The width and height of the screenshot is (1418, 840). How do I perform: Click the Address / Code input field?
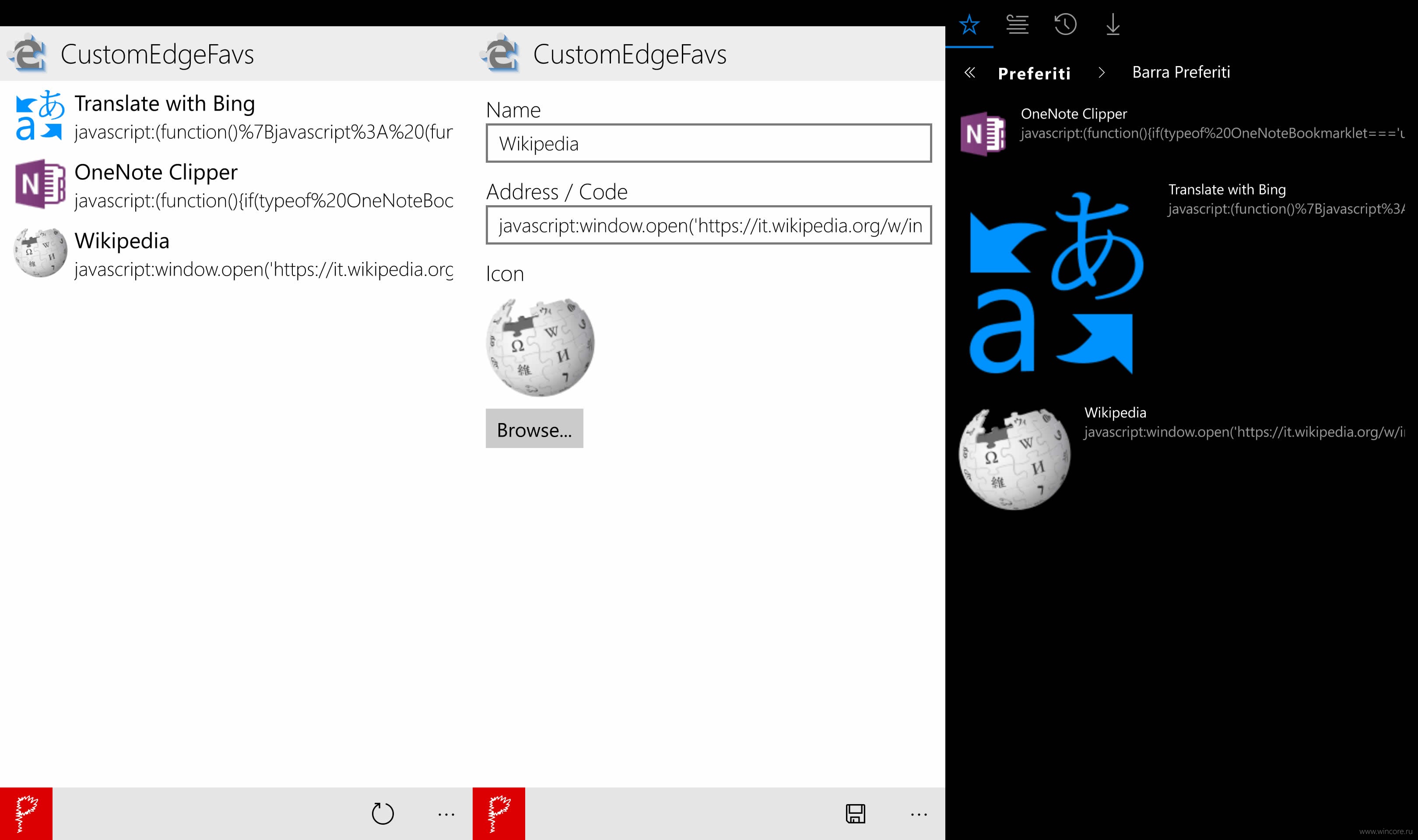(708, 225)
